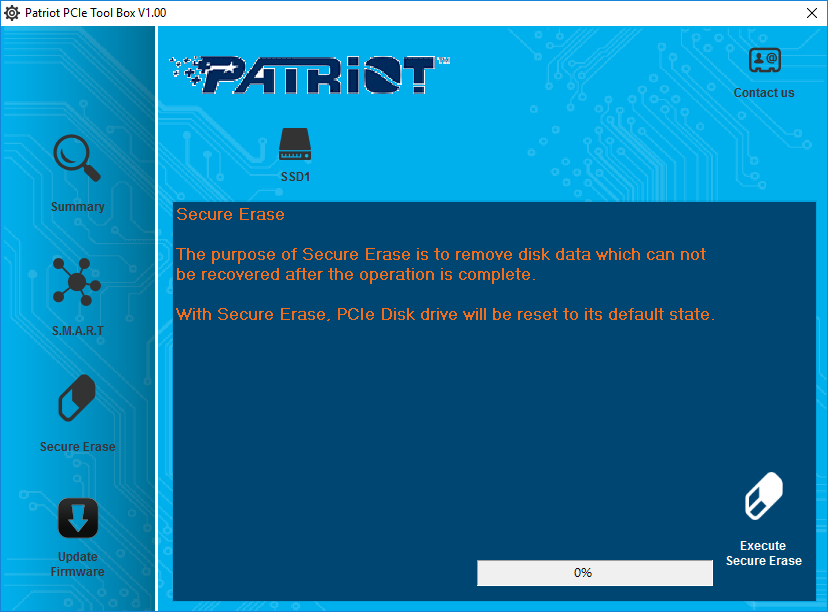Click the 0% progress bar
The width and height of the screenshot is (828, 612).
tap(595, 573)
